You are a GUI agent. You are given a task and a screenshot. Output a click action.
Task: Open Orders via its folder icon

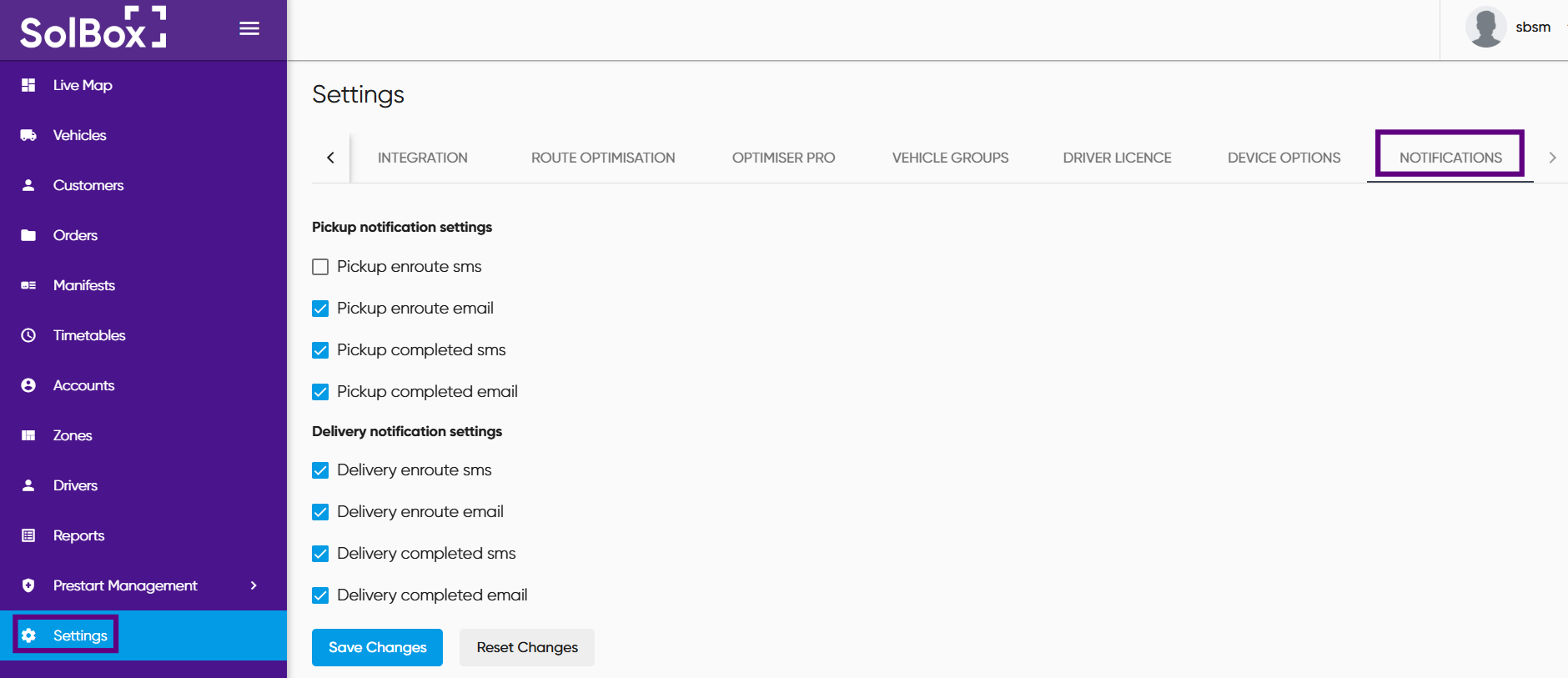[28, 235]
